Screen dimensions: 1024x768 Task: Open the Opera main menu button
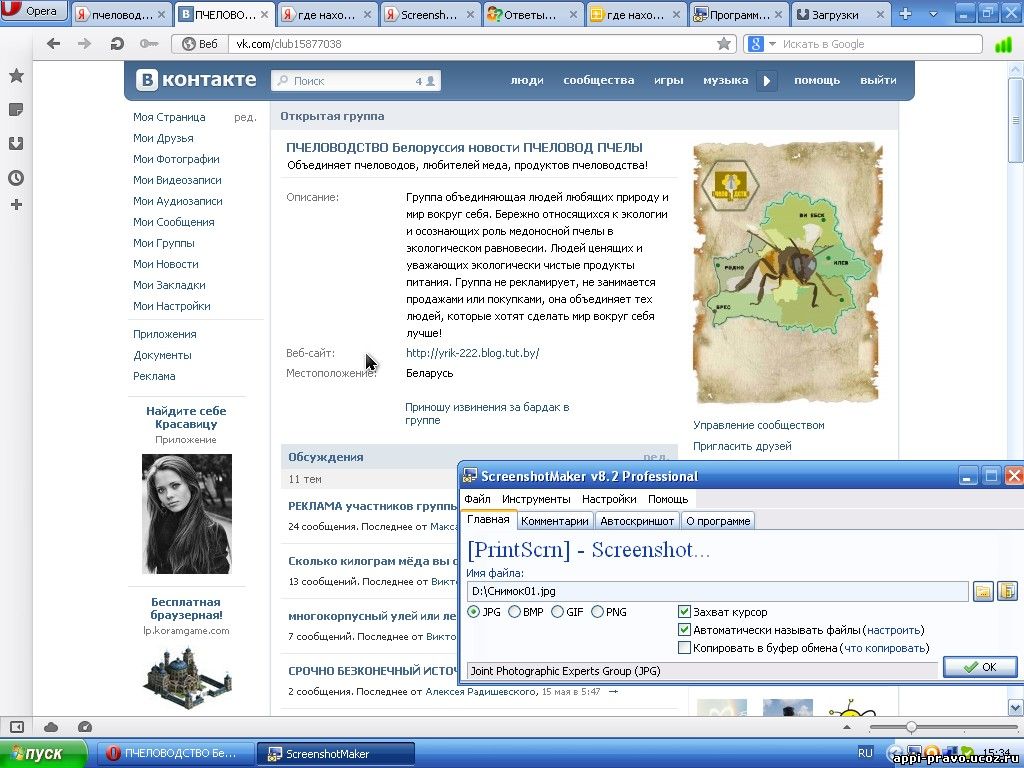click(x=34, y=11)
